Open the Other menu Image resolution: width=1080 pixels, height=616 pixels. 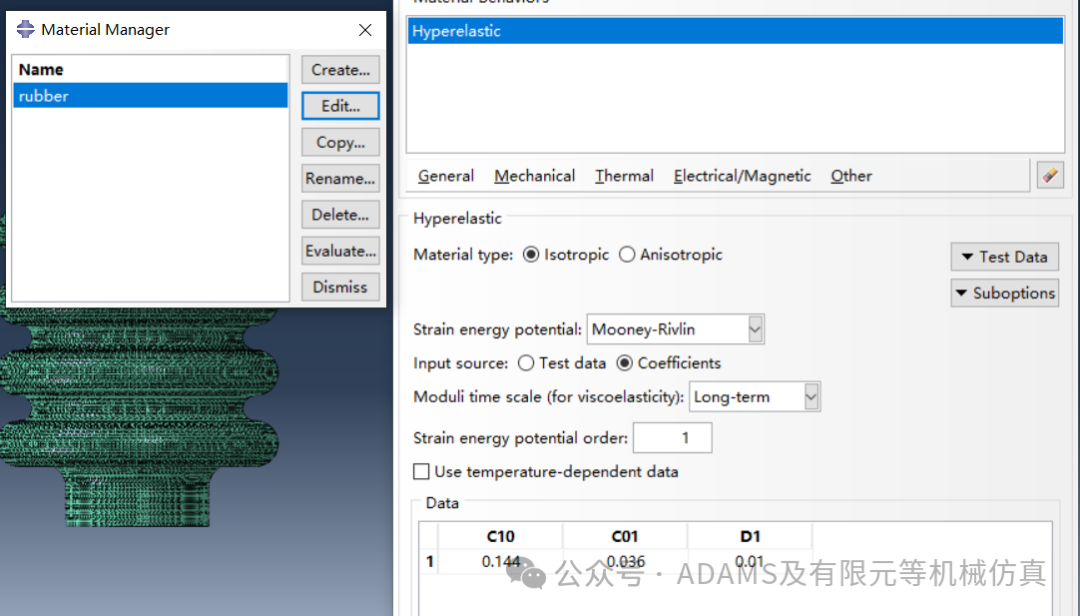851,176
